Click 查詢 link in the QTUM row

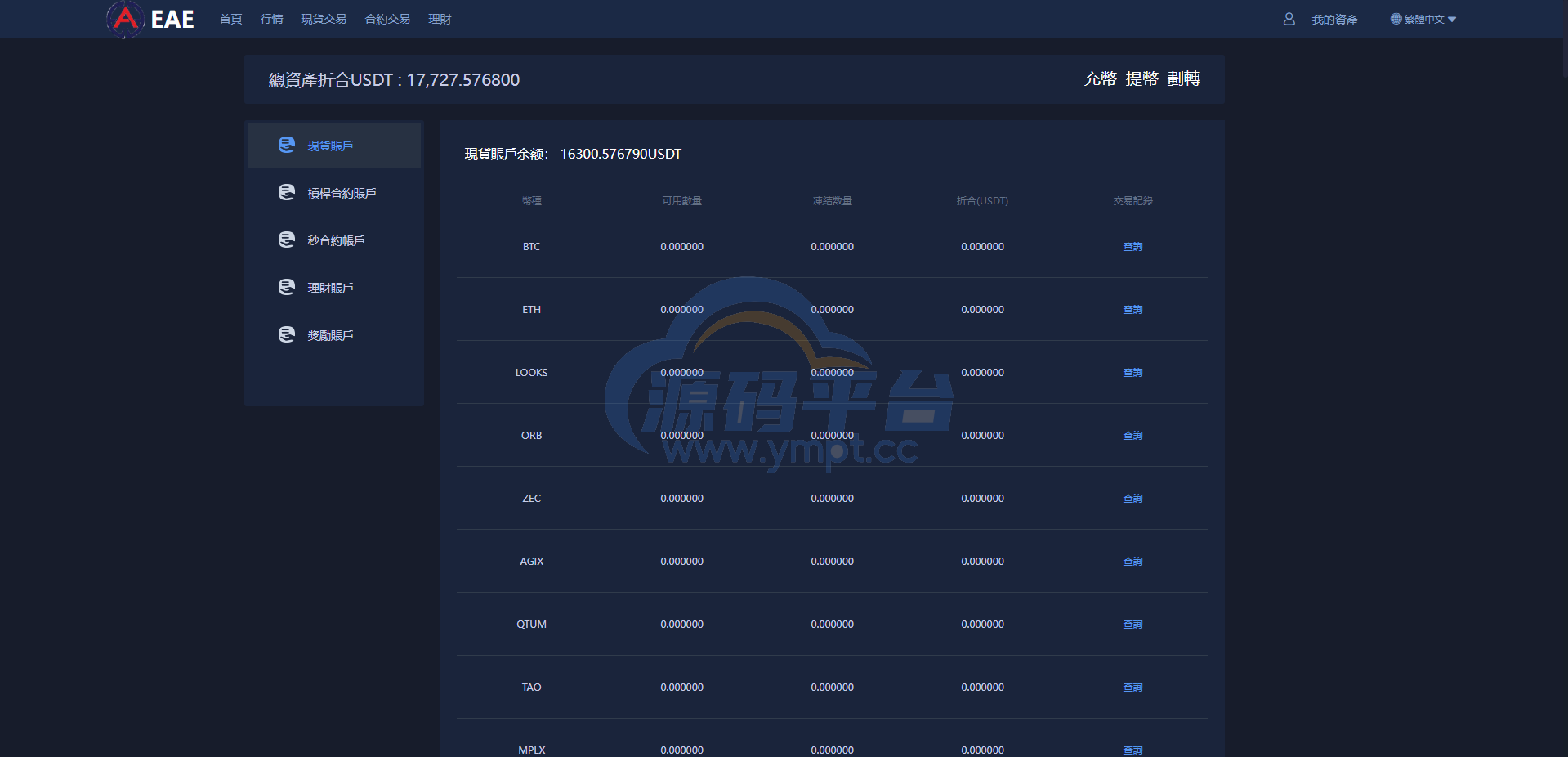(x=1132, y=625)
